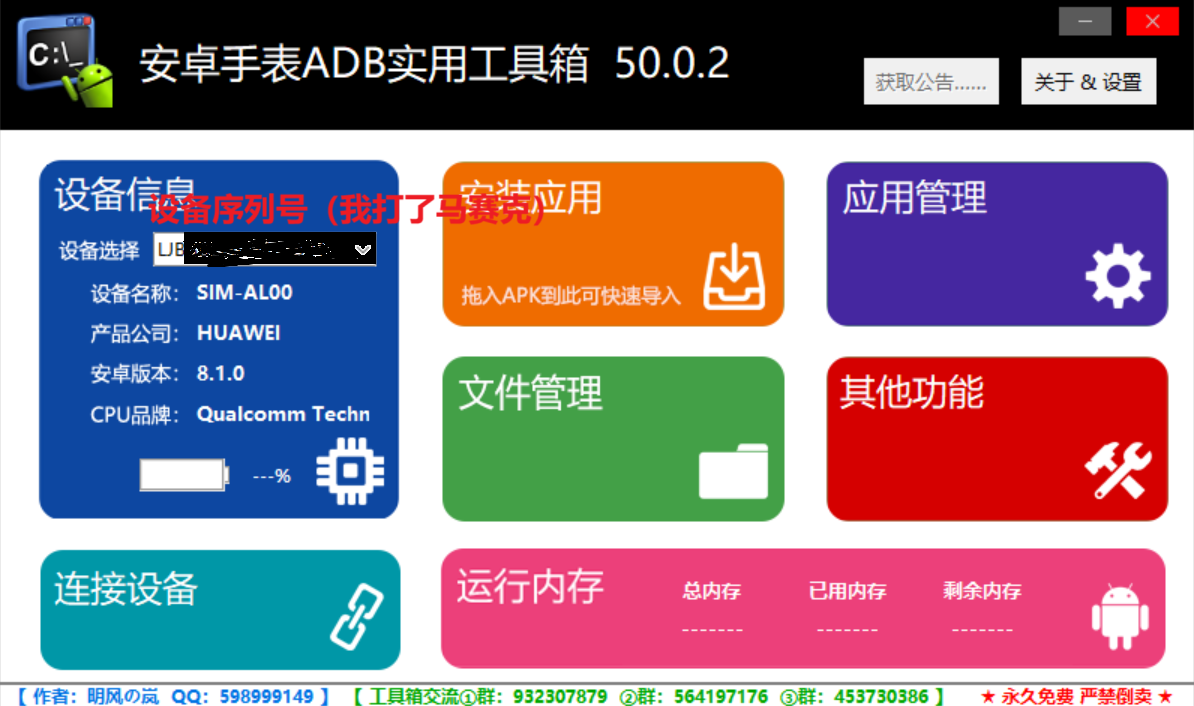Screen dimensions: 1194x706
Task: Click the CPU chip icon in 设备信息
Action: (349, 471)
